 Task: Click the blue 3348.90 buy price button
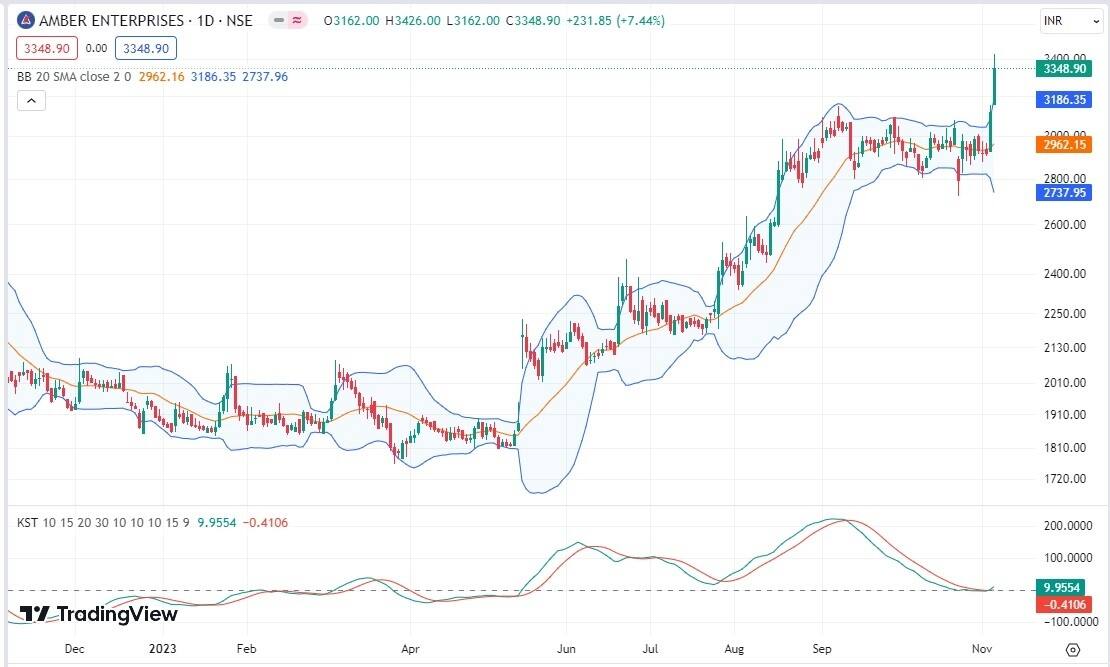click(146, 48)
